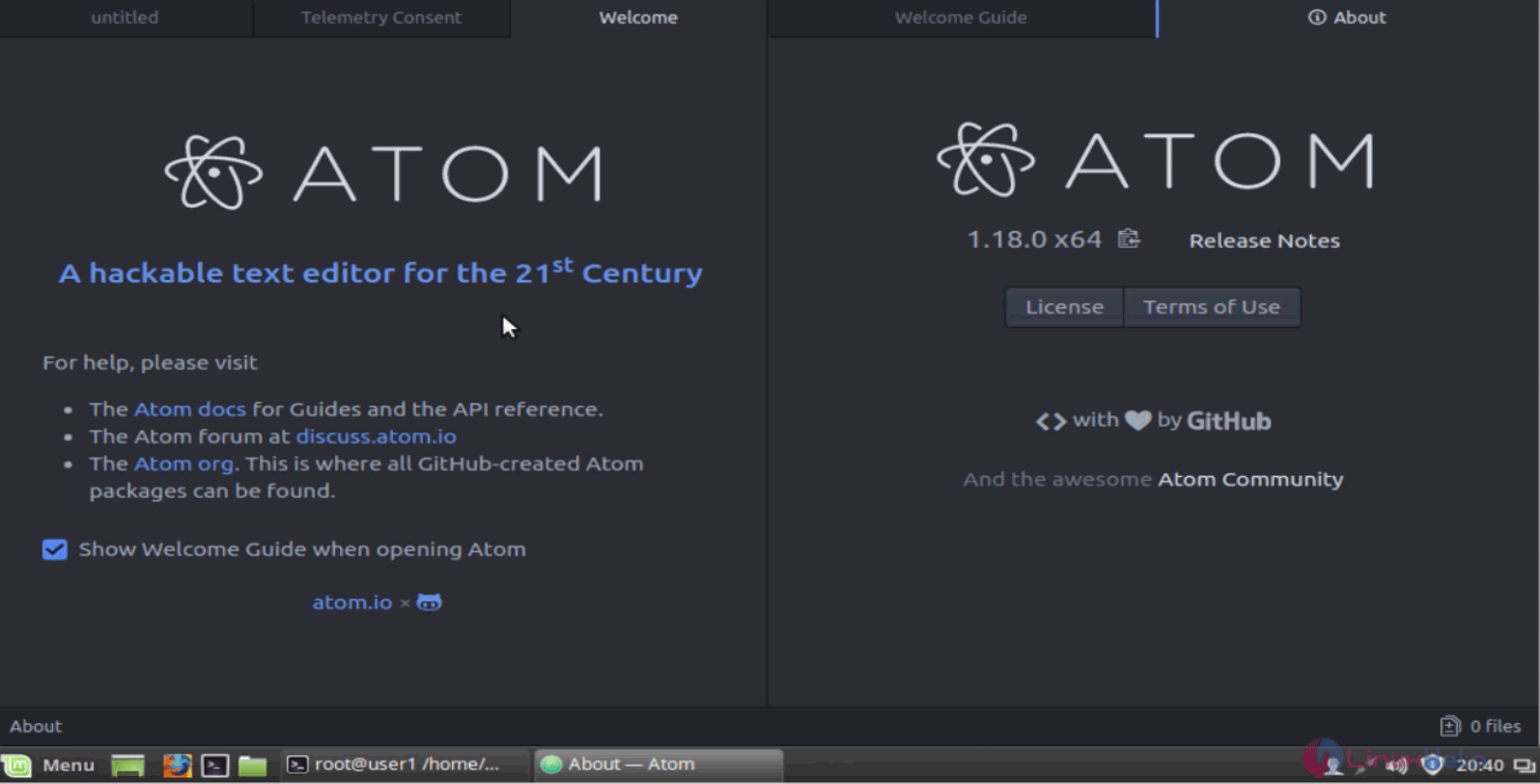Click the GitHub Octocat icon beside atom.io
Screen dimensions: 1540x784
point(429,602)
